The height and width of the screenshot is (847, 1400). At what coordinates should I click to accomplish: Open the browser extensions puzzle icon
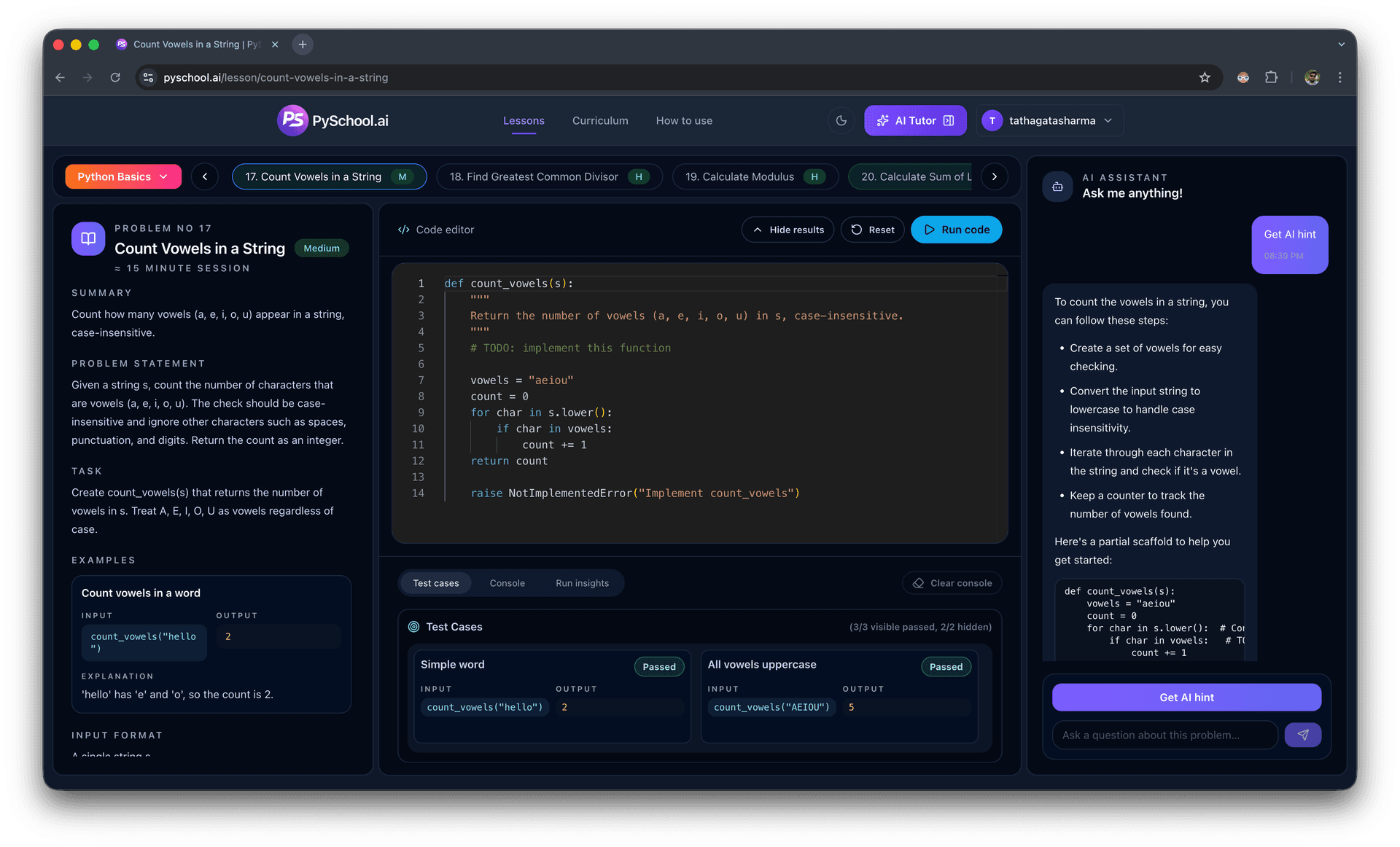click(x=1271, y=77)
